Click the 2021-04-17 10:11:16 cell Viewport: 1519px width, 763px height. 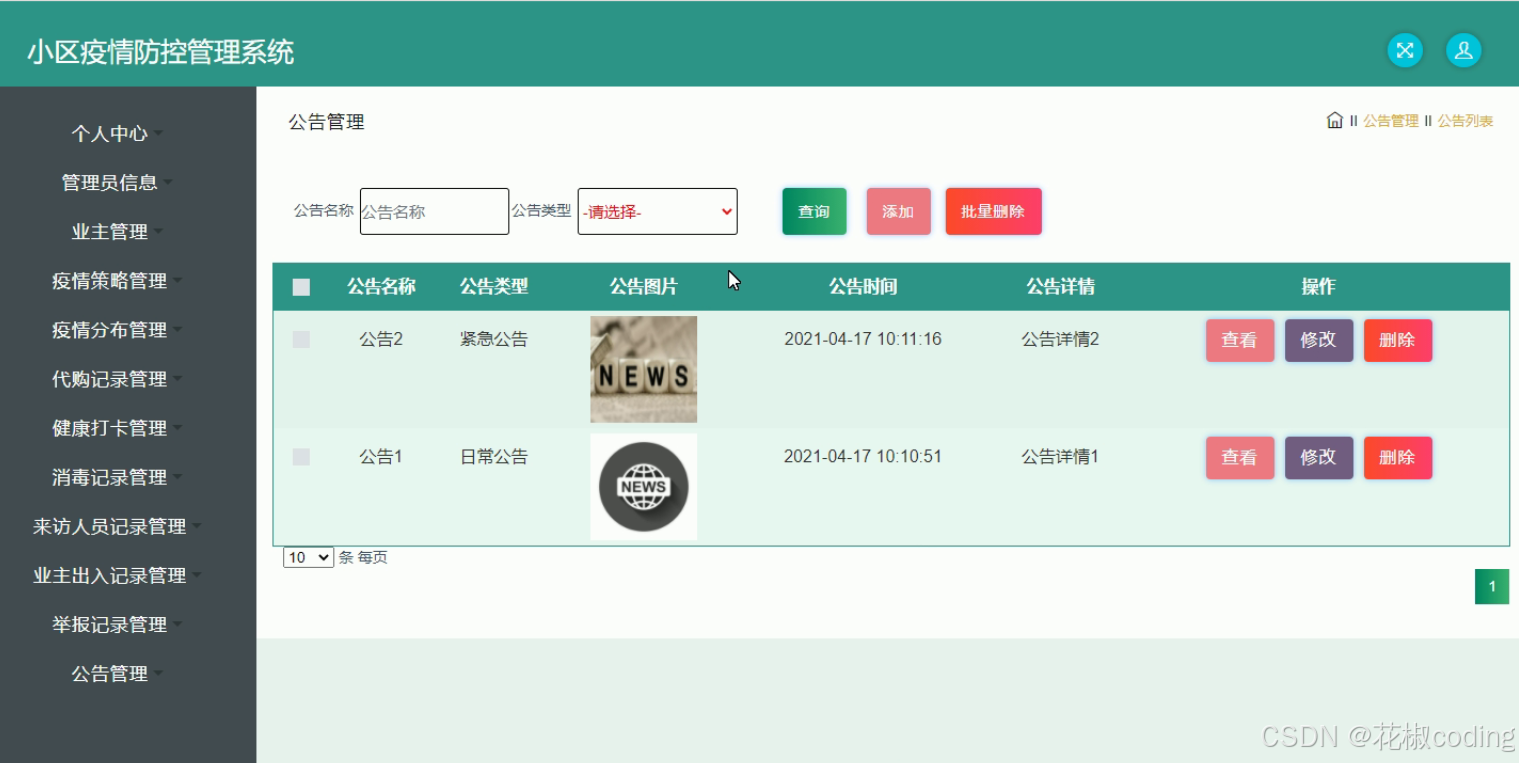click(863, 339)
